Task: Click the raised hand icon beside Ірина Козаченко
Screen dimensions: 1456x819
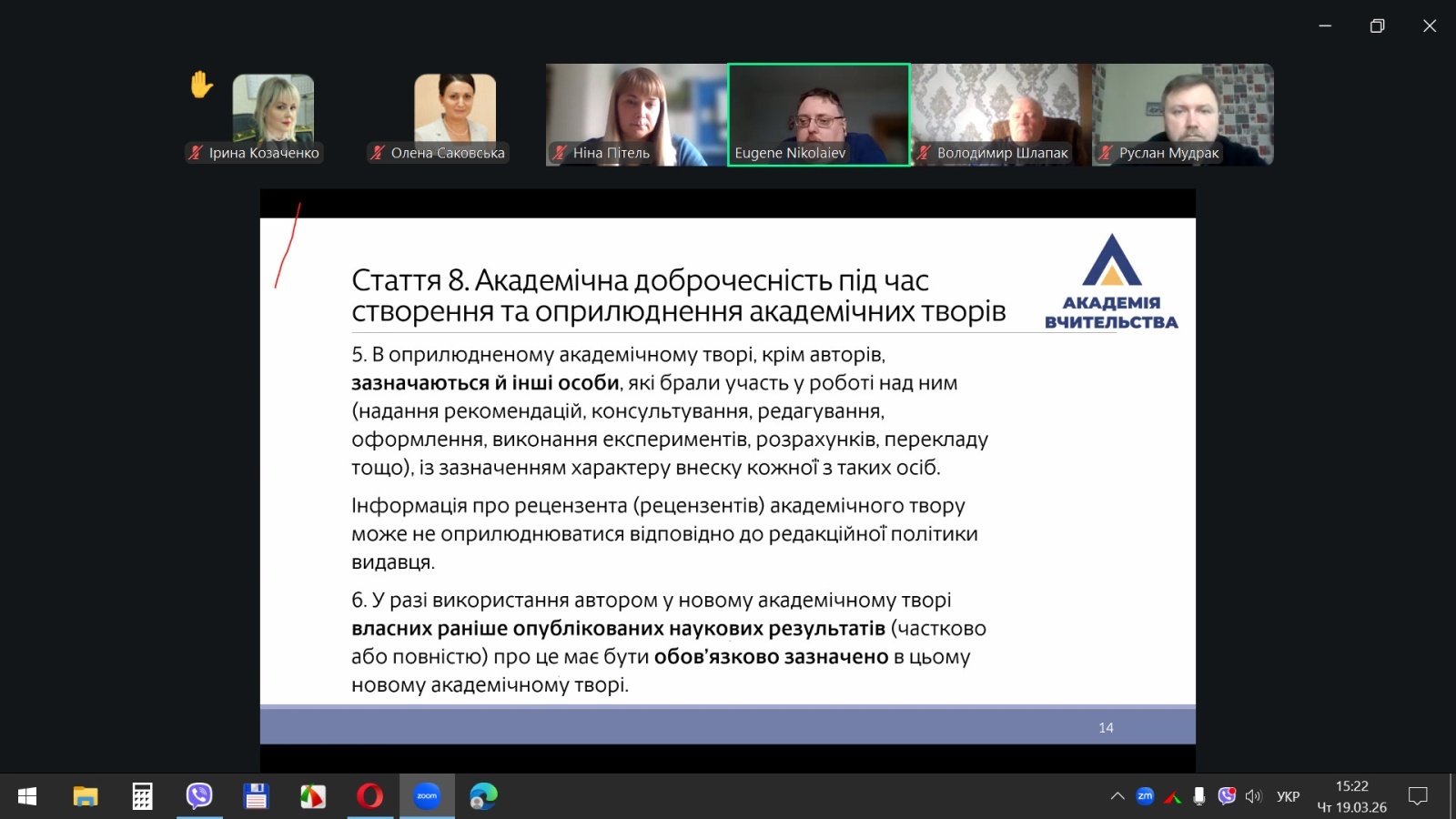Action: click(x=201, y=85)
